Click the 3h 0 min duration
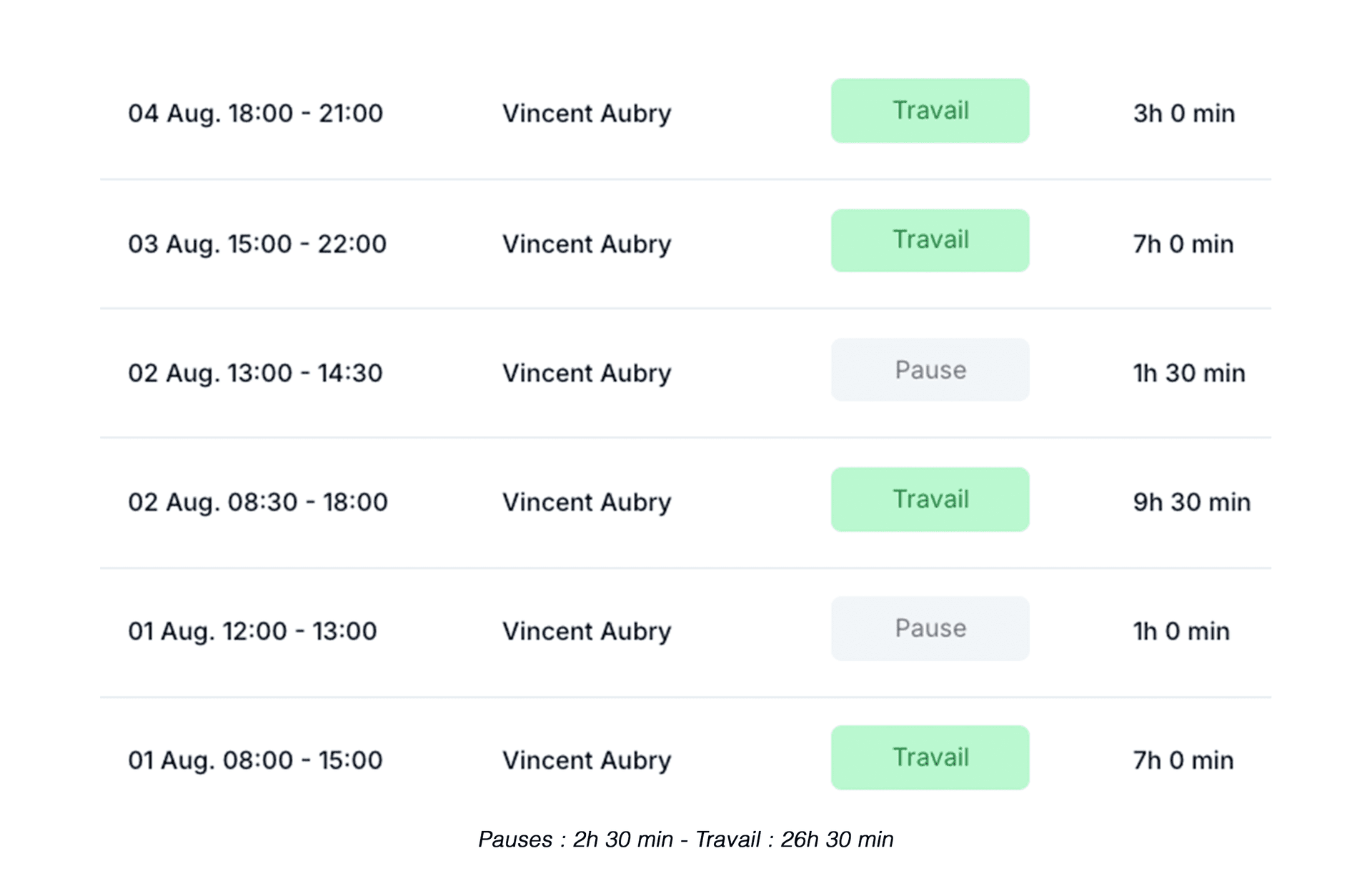This screenshot has height=881, width=1372. pos(1183,114)
